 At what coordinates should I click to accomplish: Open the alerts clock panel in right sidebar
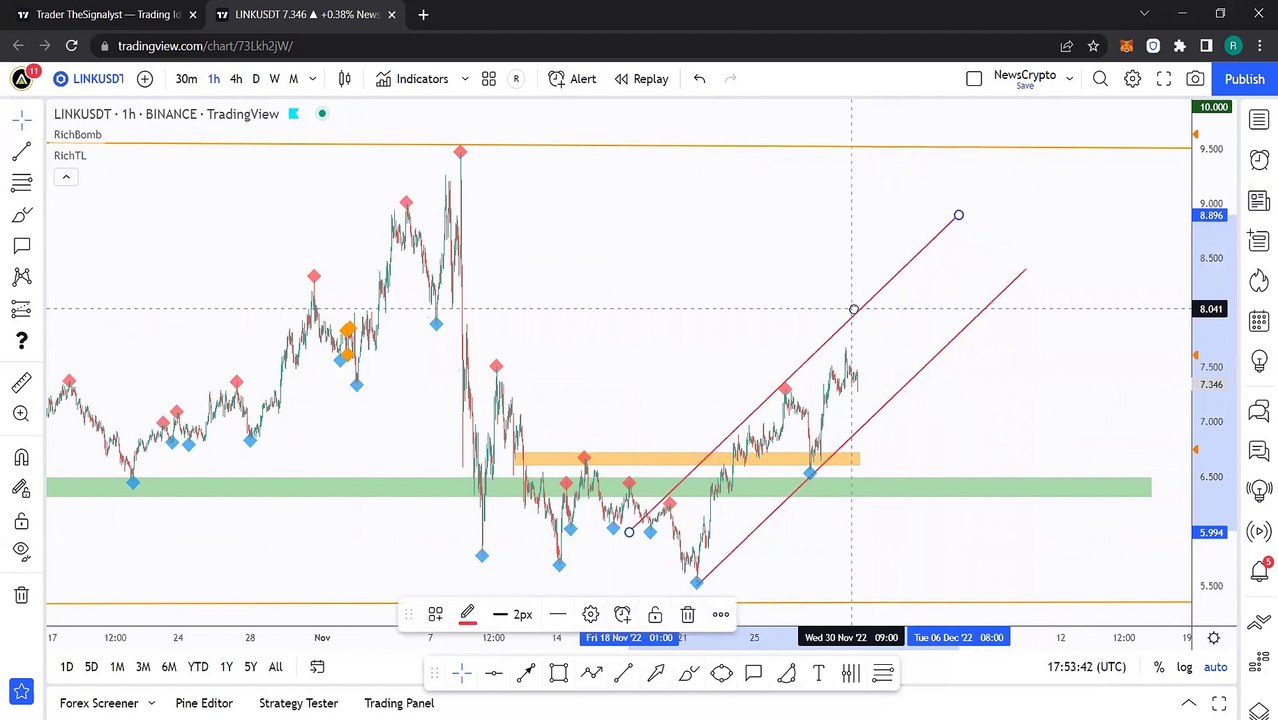[x=1258, y=160]
